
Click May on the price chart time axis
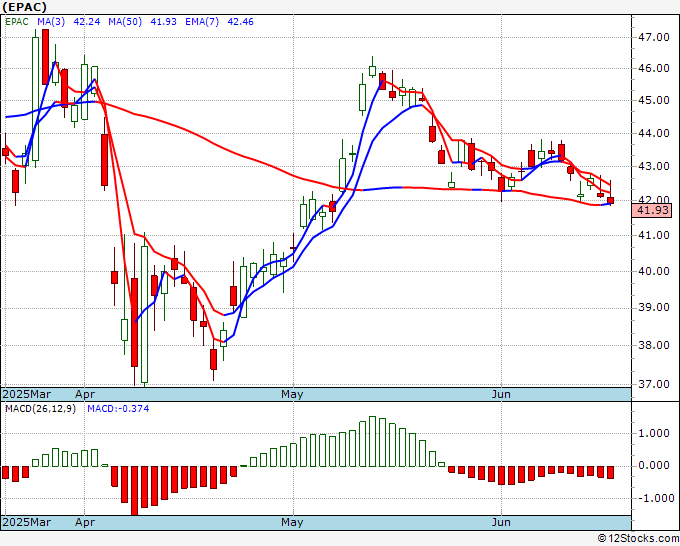point(292,394)
